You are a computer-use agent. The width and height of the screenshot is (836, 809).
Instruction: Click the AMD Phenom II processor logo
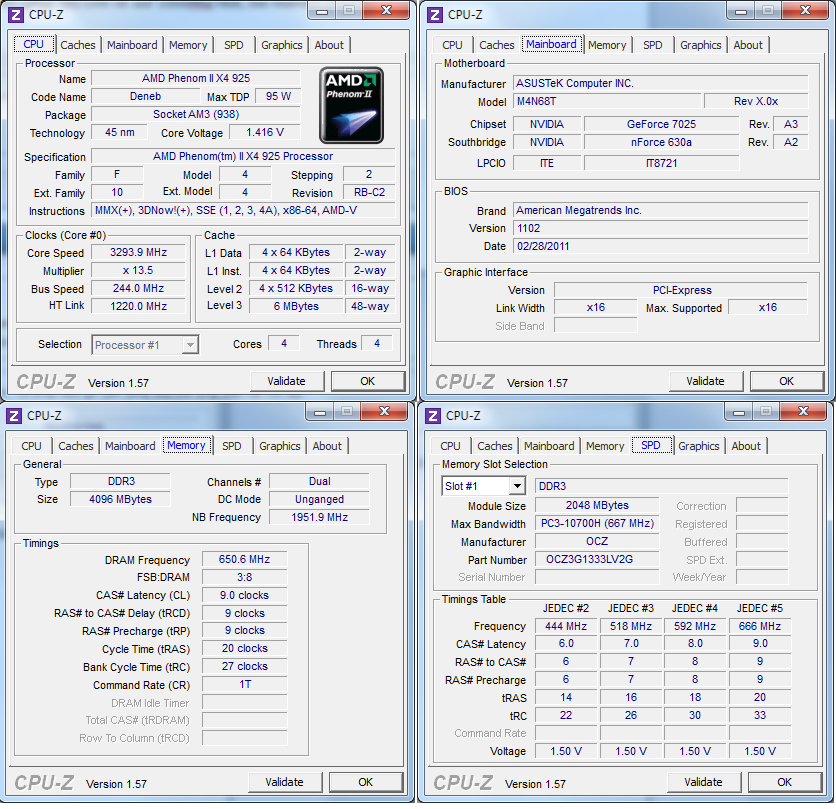coord(351,105)
